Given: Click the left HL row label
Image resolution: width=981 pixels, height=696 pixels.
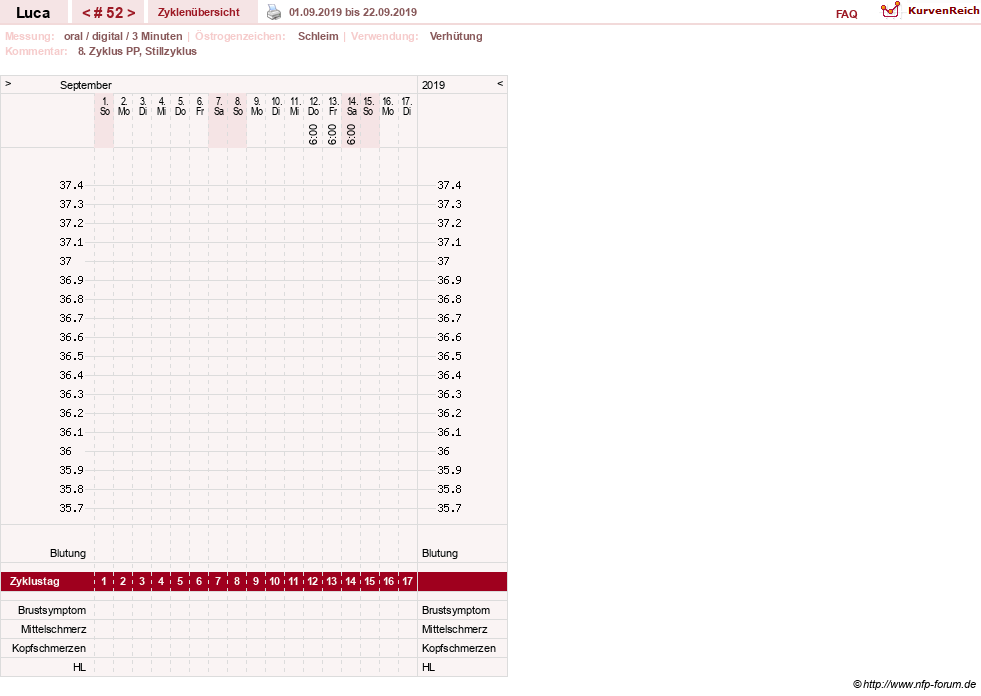Looking at the screenshot, I should (79, 667).
